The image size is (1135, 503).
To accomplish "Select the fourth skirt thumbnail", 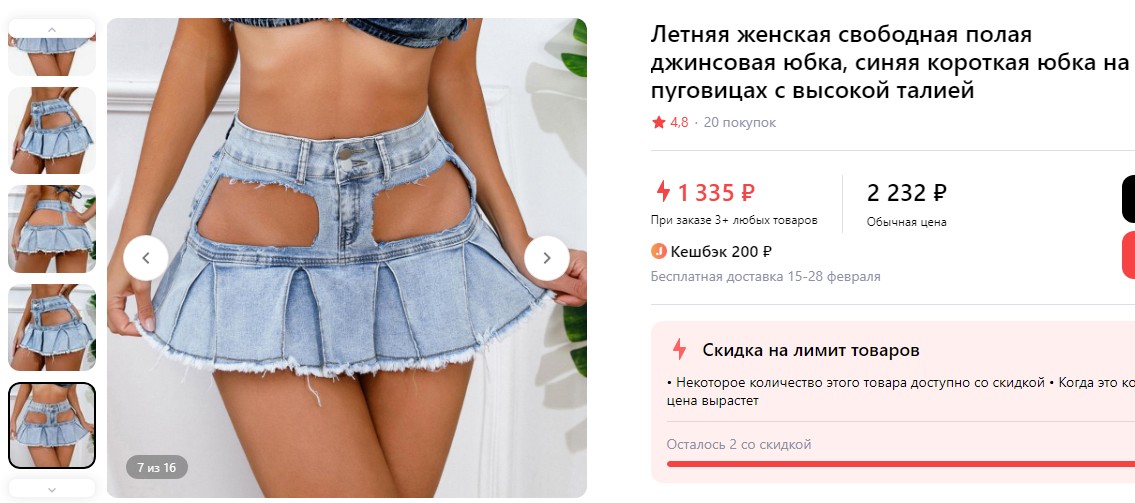I will (51, 327).
